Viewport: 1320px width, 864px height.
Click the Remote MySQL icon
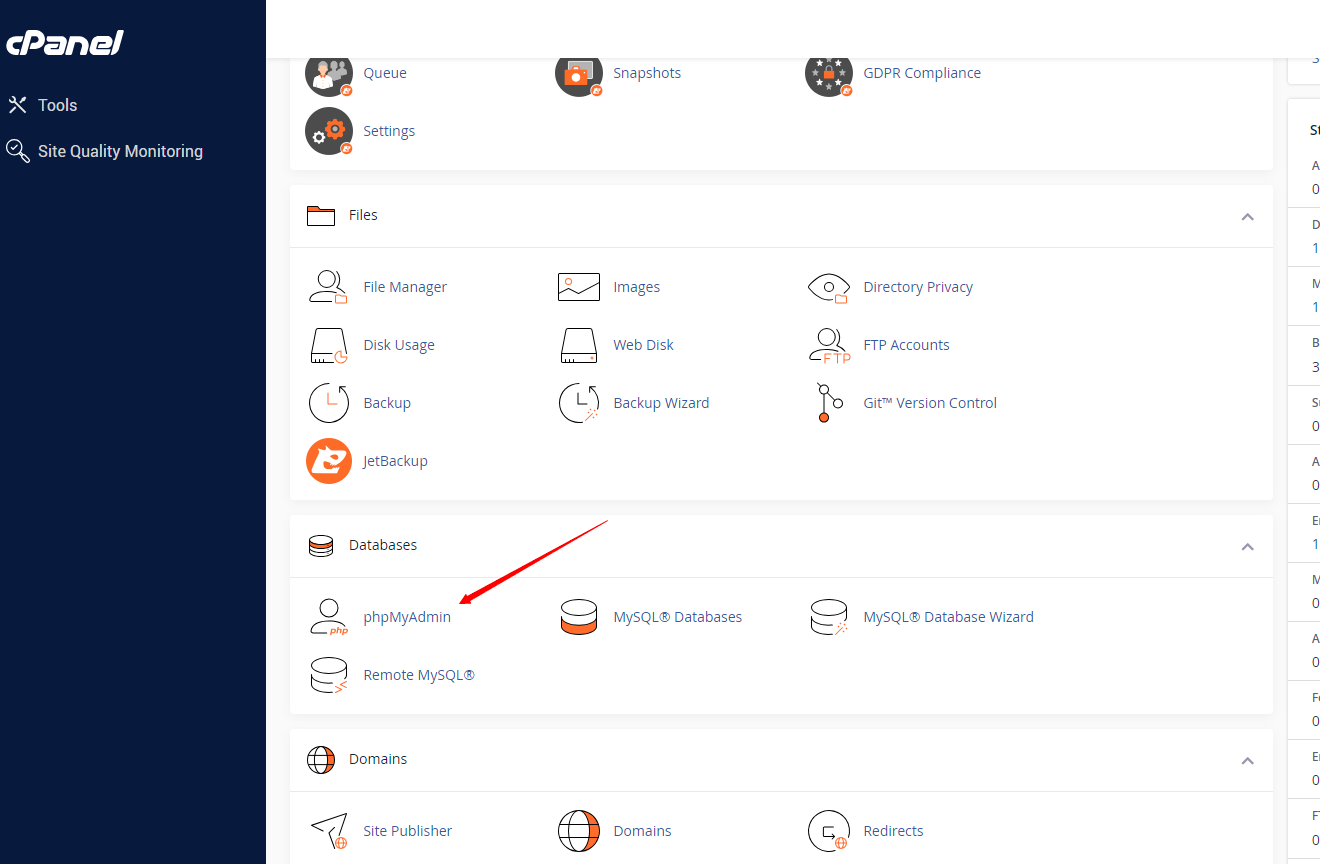click(x=328, y=675)
